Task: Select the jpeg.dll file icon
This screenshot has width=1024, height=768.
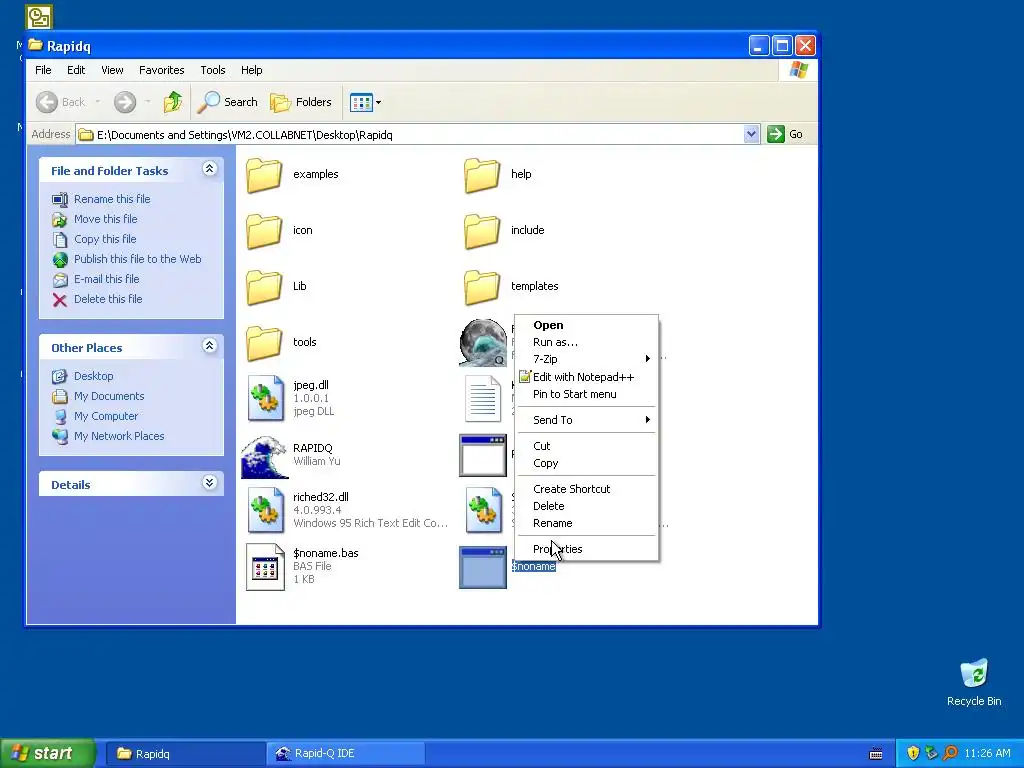Action: pyautogui.click(x=265, y=398)
